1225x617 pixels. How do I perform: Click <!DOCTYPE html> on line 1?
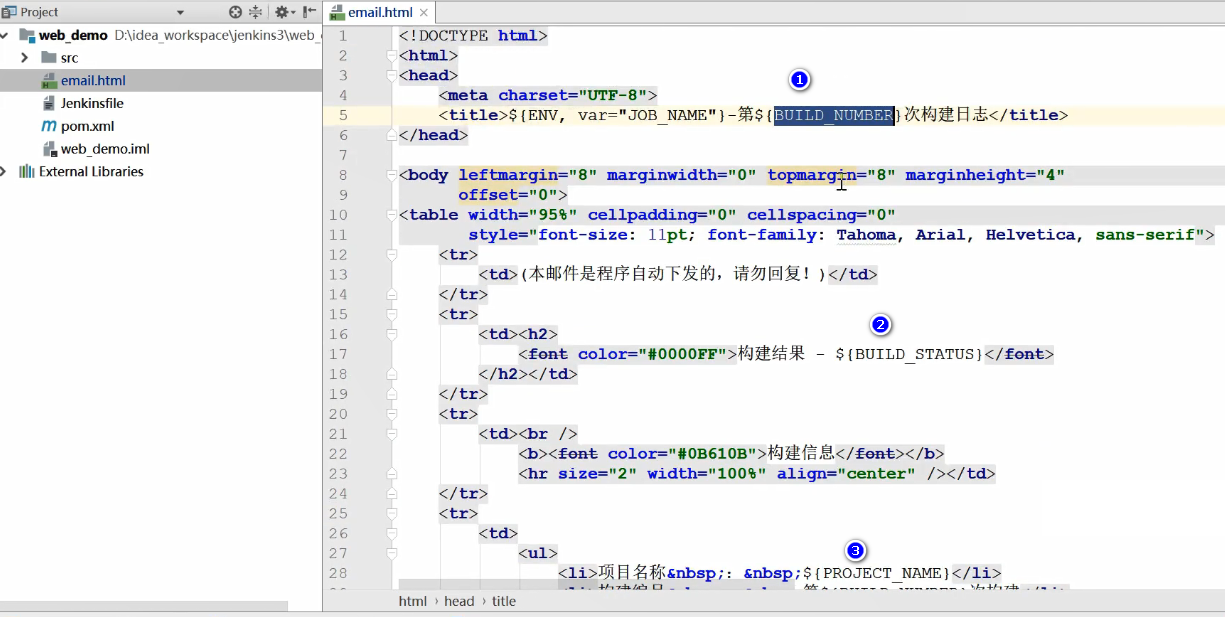coord(473,36)
